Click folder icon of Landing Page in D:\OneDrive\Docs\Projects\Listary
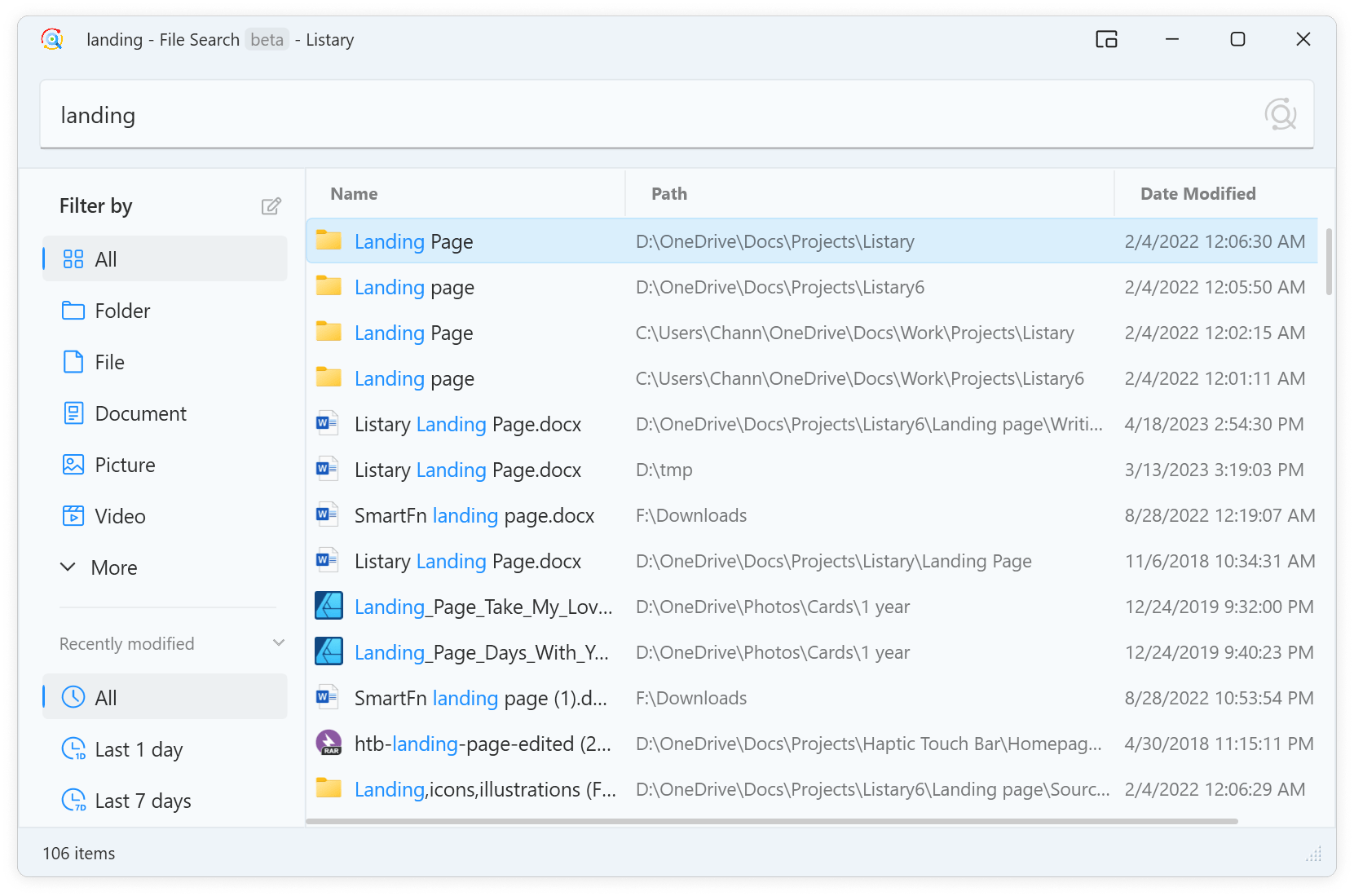This screenshot has height=896, width=1354. tap(329, 241)
